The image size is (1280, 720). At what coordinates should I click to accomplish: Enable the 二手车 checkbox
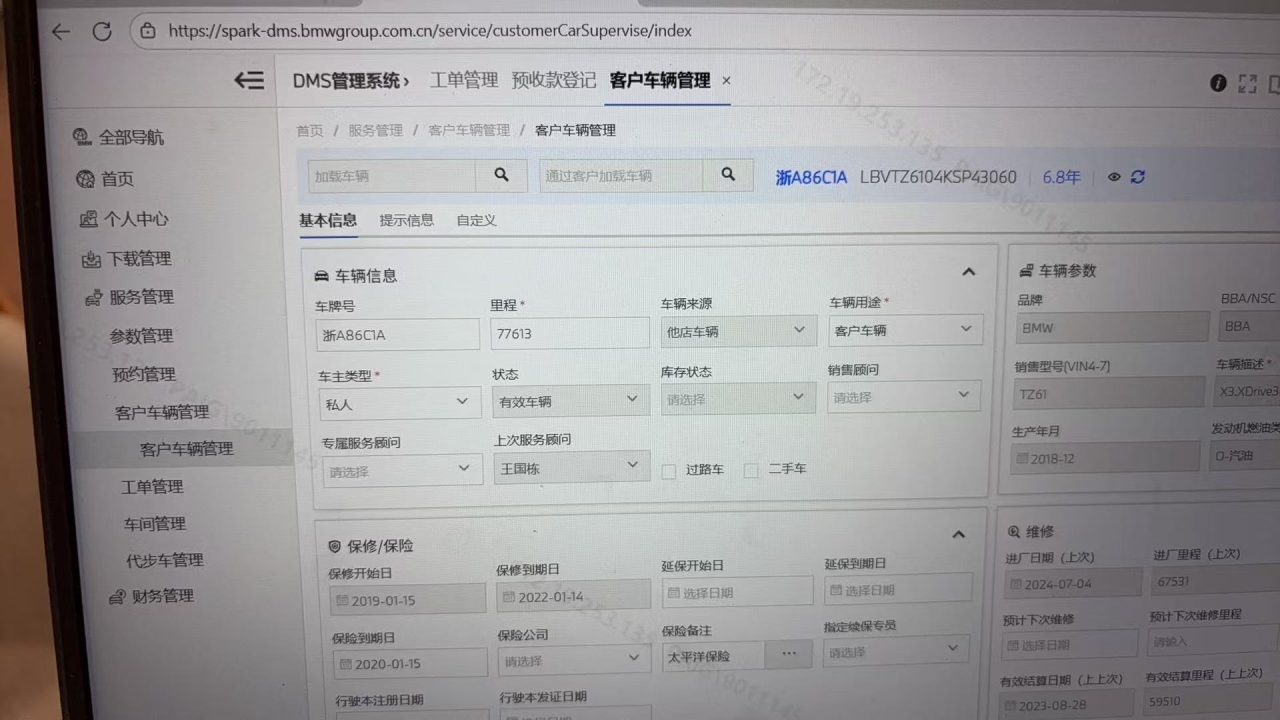pos(751,470)
